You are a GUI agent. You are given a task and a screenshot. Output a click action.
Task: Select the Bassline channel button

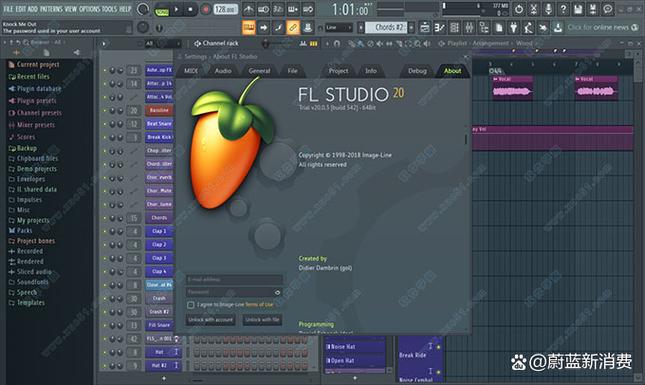point(159,110)
